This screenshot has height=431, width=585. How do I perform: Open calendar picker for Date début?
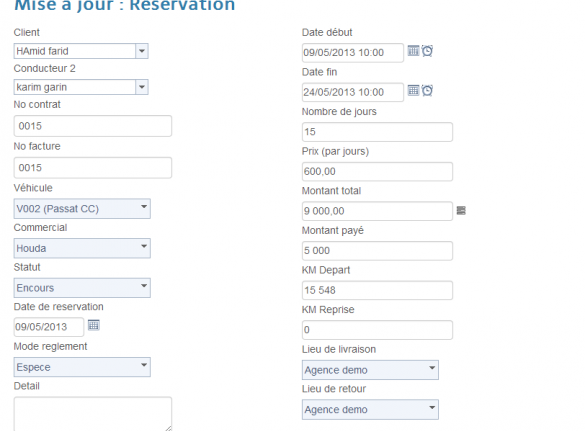click(x=413, y=51)
